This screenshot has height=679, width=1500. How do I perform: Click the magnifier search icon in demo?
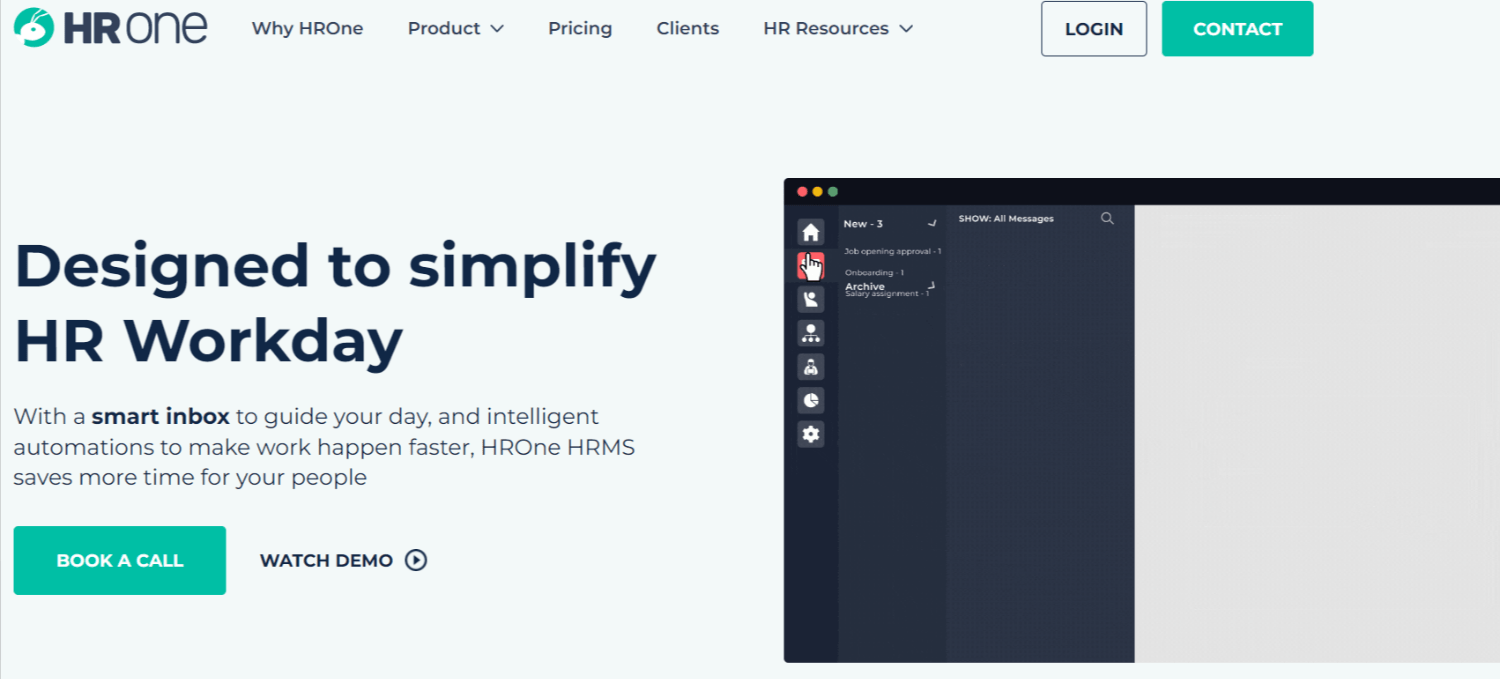coord(1107,218)
